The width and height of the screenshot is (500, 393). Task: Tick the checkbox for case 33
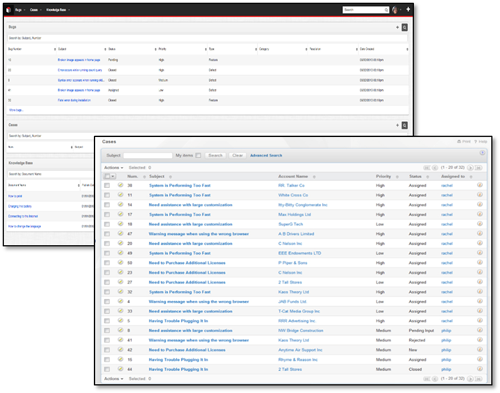click(107, 311)
